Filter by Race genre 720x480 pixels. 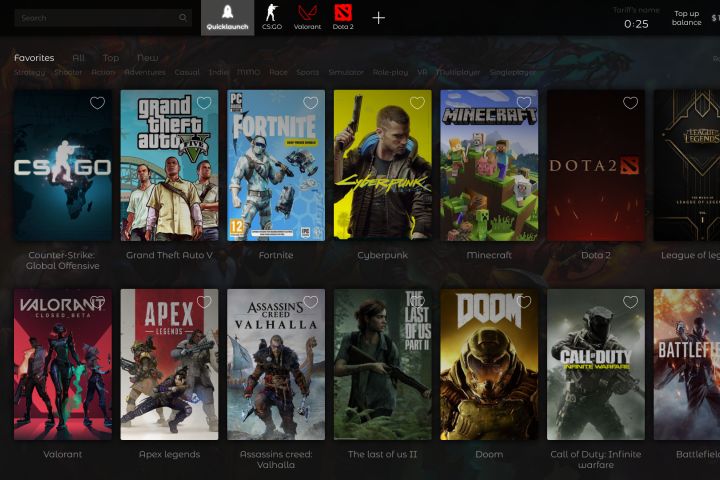(278, 72)
